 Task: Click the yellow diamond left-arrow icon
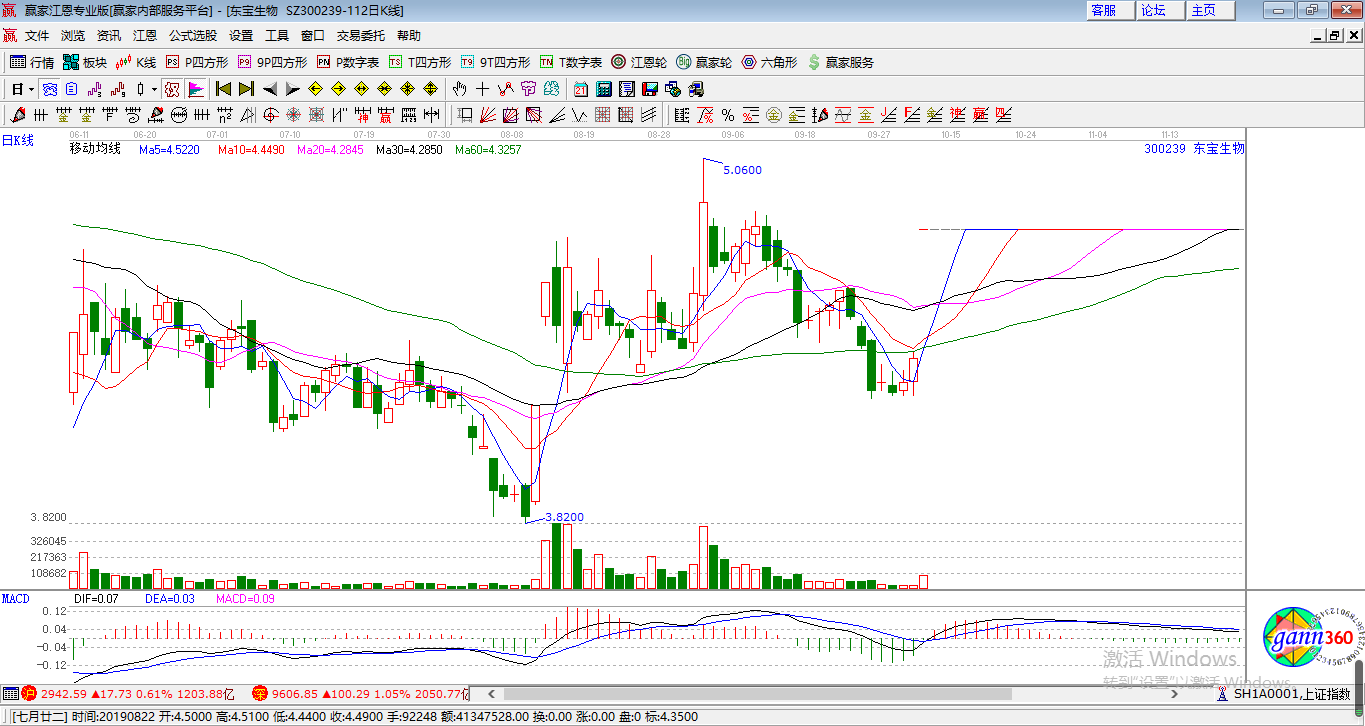point(315,89)
